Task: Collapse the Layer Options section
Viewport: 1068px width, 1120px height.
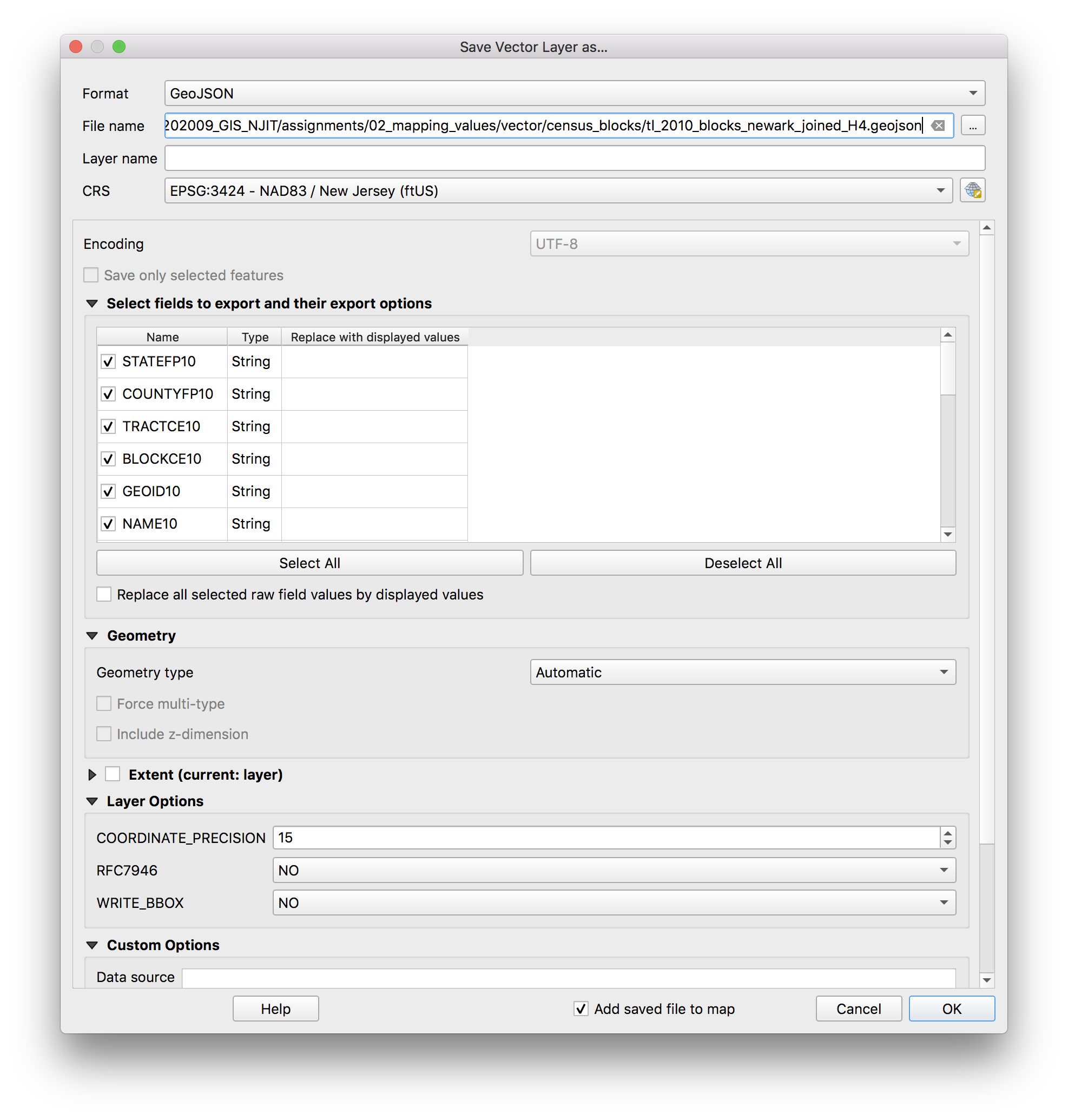Action: point(92,801)
